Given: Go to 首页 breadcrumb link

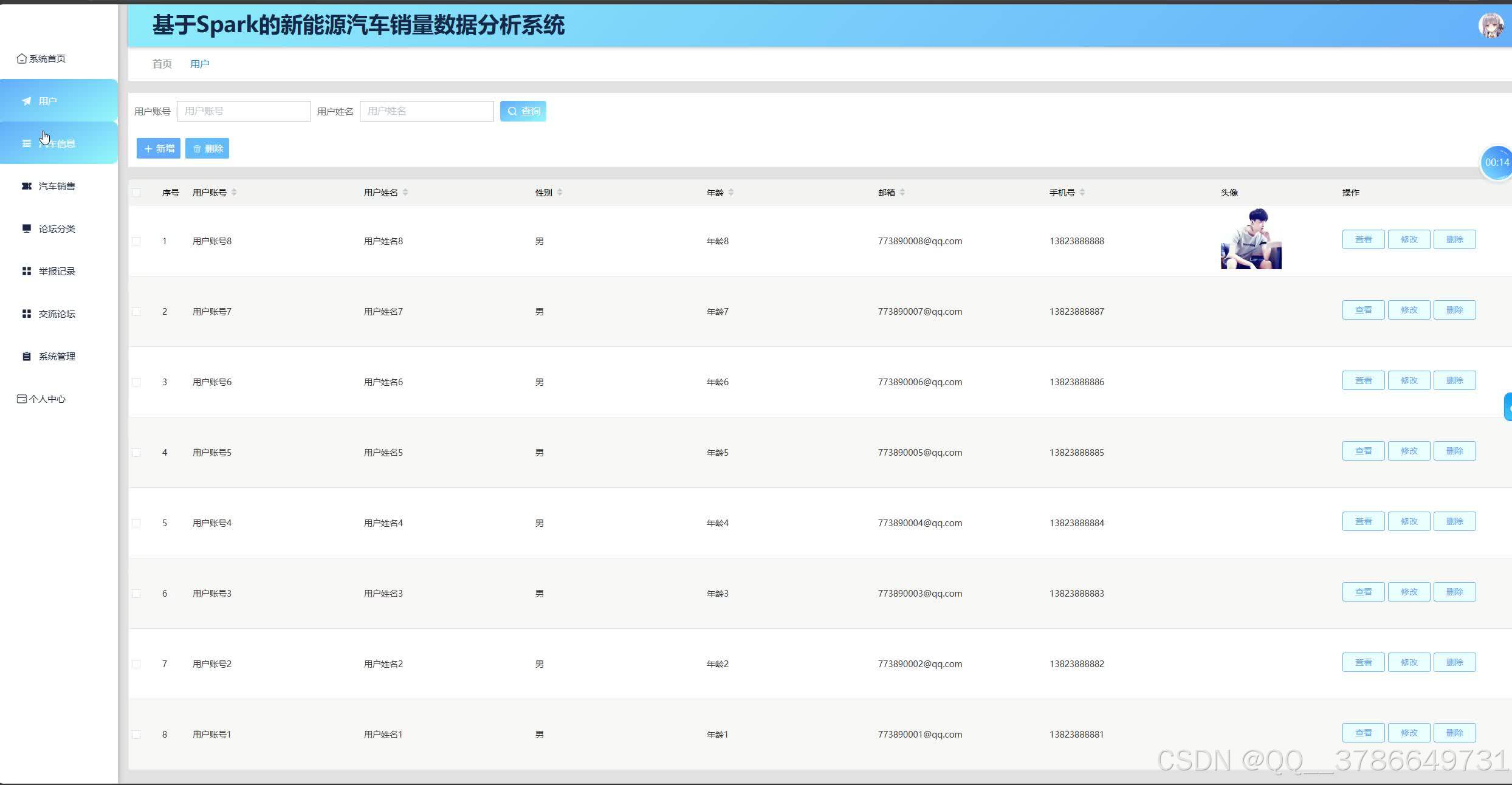Looking at the screenshot, I should [x=162, y=64].
